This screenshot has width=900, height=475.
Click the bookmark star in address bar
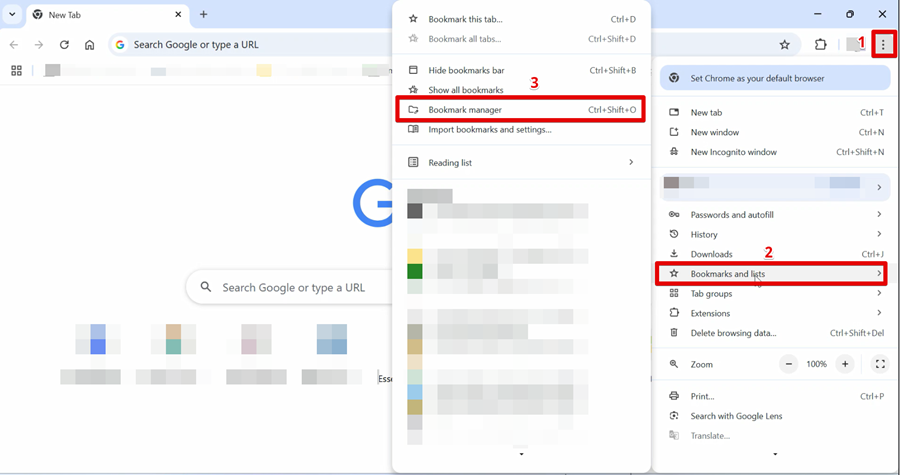tap(785, 44)
